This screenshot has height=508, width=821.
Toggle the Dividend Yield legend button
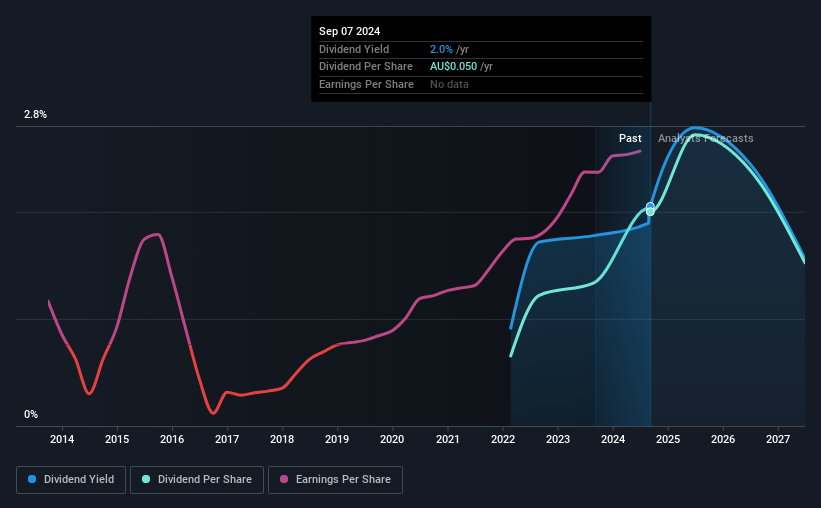tap(71, 479)
